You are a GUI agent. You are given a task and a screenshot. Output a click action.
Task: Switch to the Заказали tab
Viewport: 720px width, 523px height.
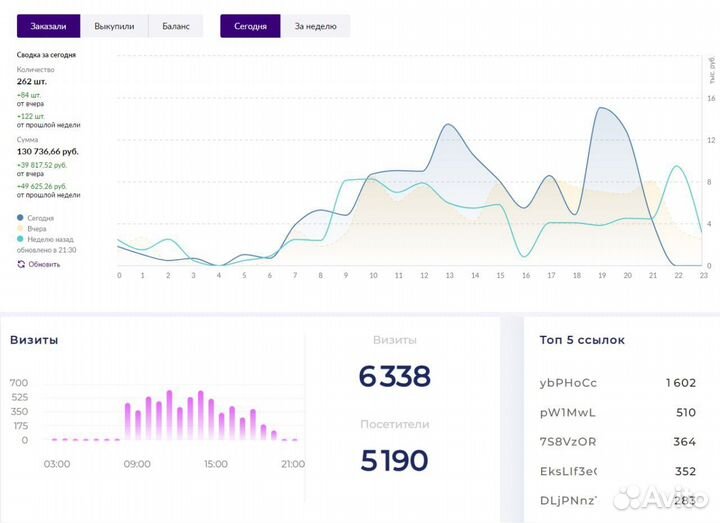(49, 26)
